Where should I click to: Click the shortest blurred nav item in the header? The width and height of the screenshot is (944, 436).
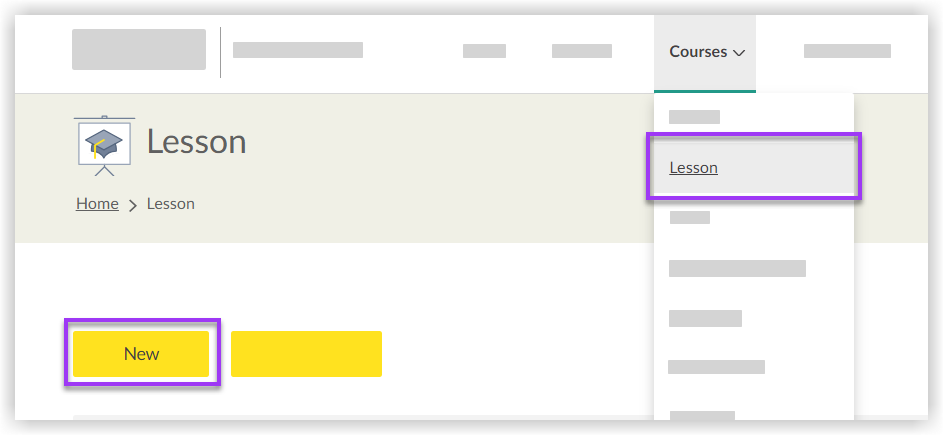click(x=484, y=51)
